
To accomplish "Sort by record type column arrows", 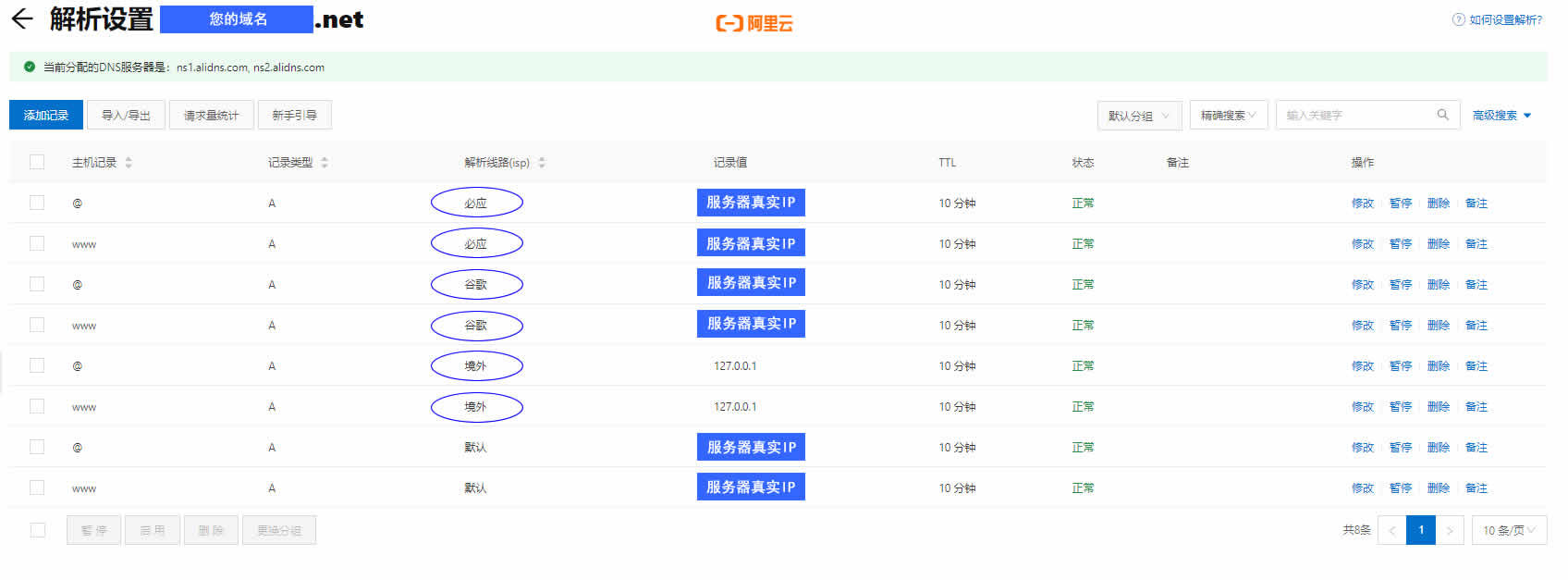I will click(x=325, y=163).
